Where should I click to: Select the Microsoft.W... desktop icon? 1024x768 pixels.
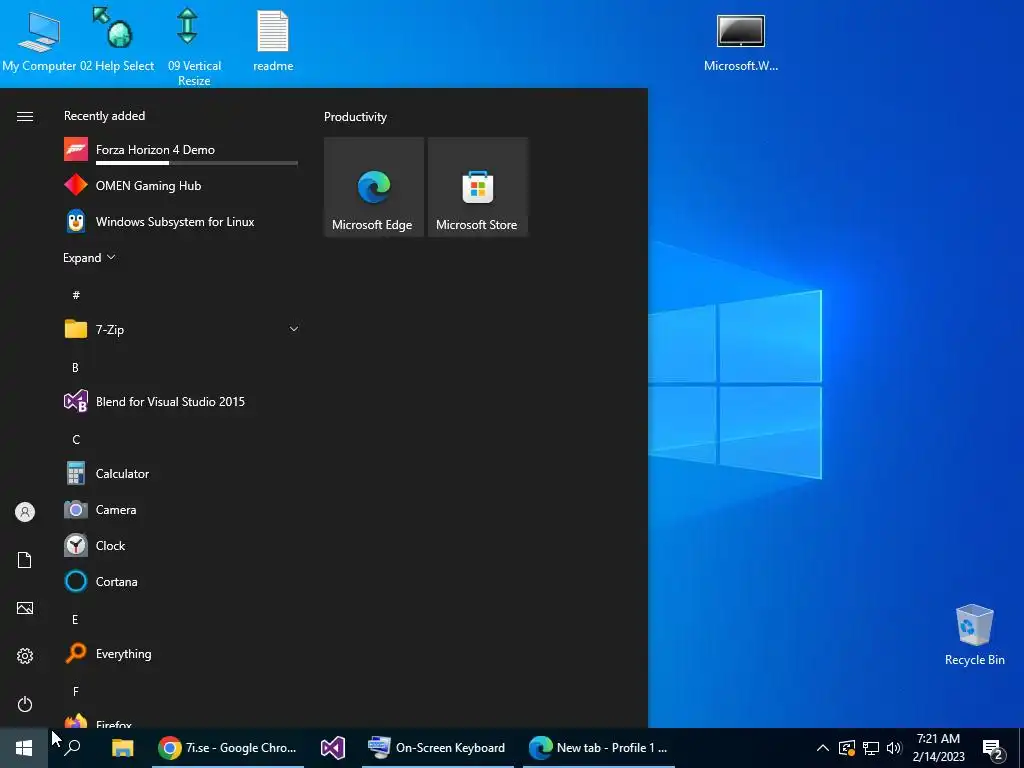coord(741,43)
